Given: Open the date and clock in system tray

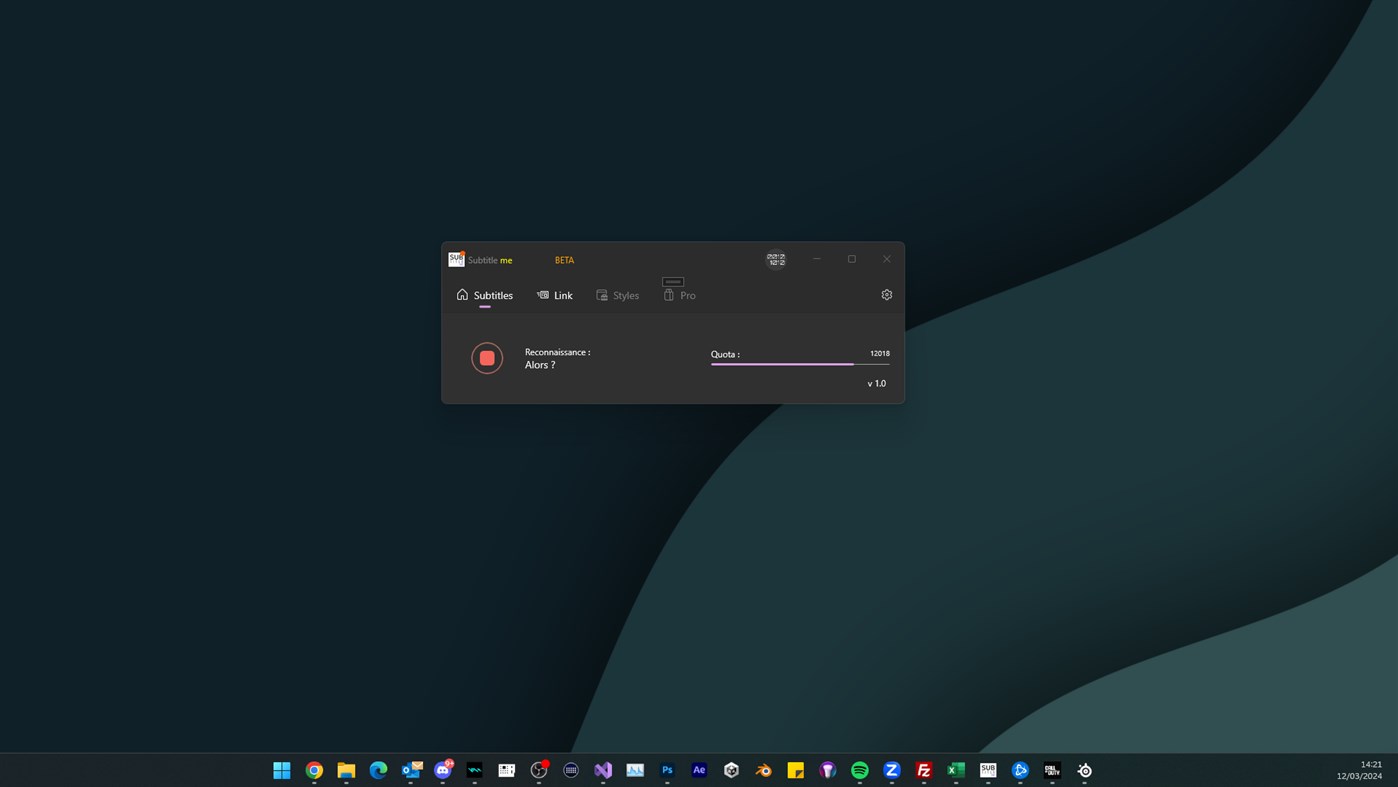Looking at the screenshot, I should point(1361,770).
